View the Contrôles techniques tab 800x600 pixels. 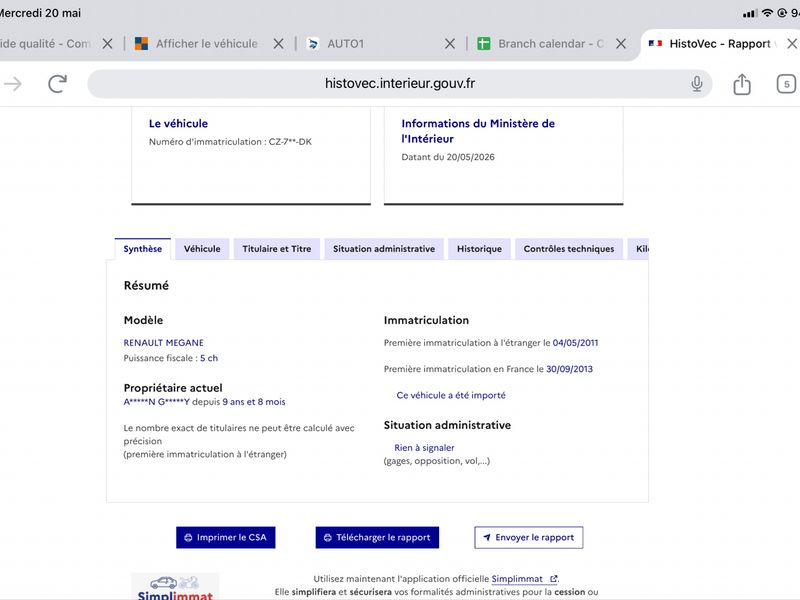pos(568,249)
